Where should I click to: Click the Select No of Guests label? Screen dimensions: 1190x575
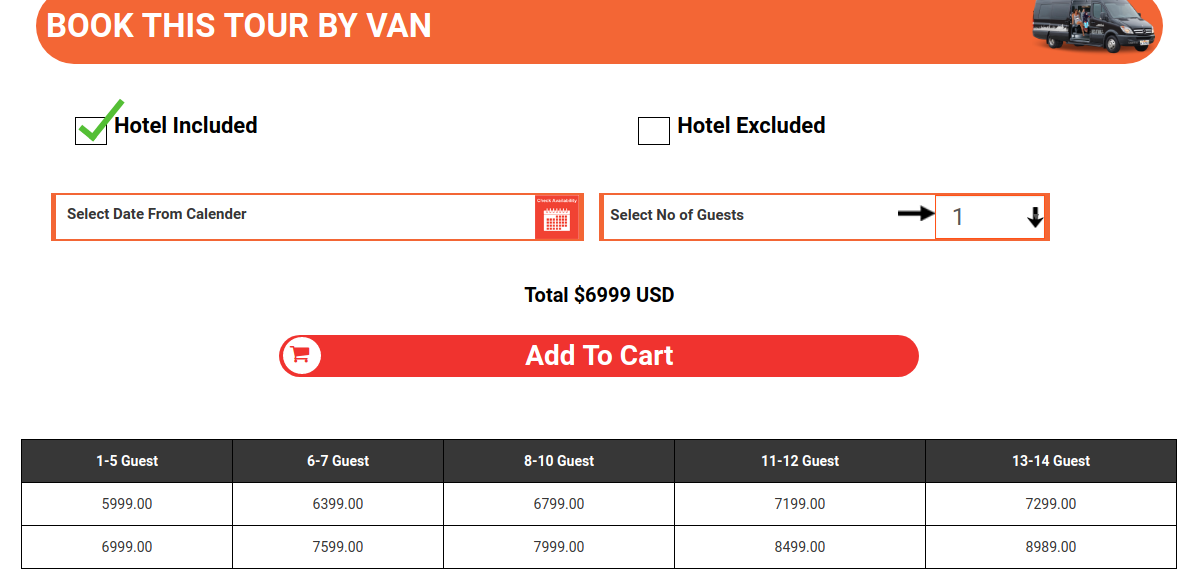[x=677, y=215]
